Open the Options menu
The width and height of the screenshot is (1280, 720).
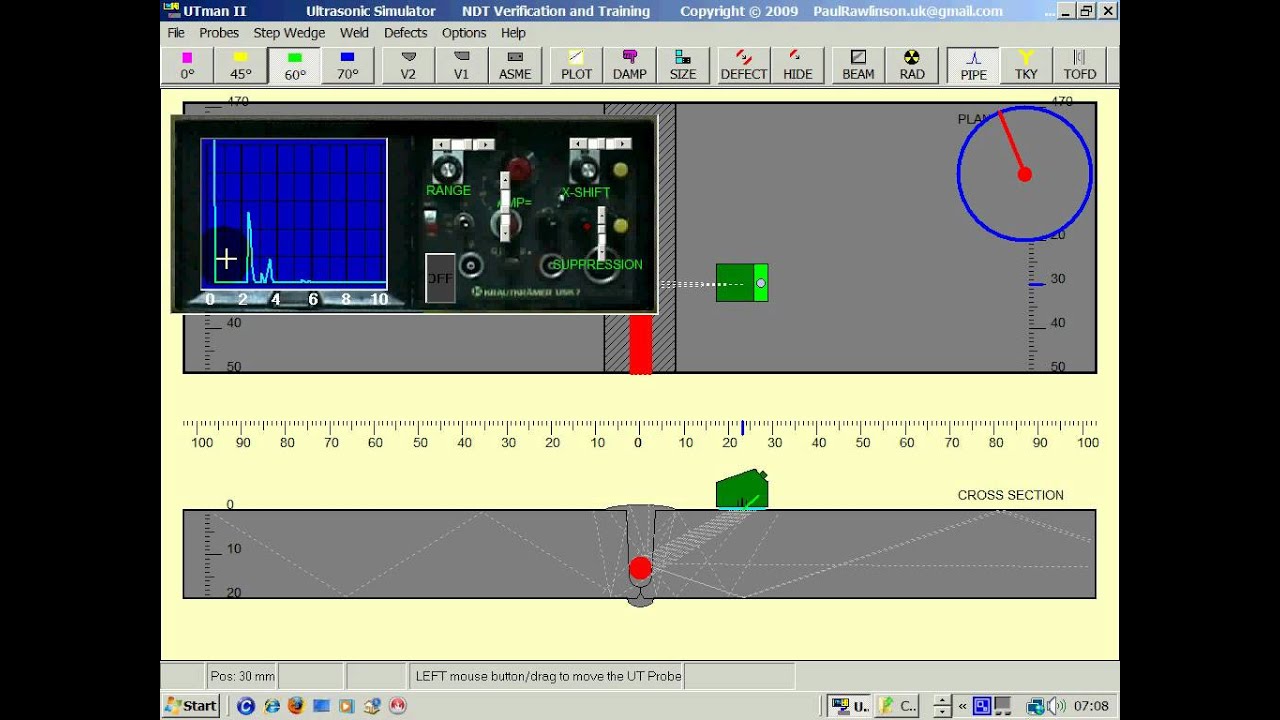(x=464, y=33)
